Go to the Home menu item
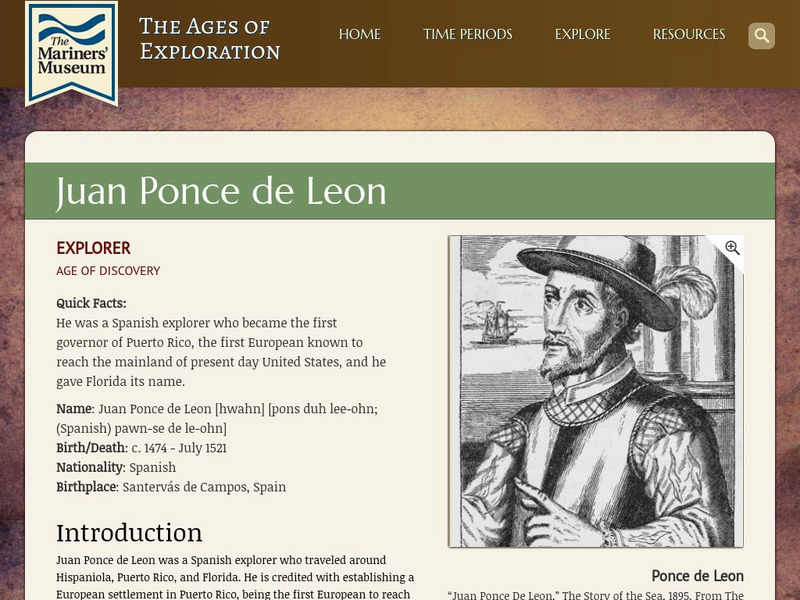Viewport: 800px width, 600px height. 360,34
